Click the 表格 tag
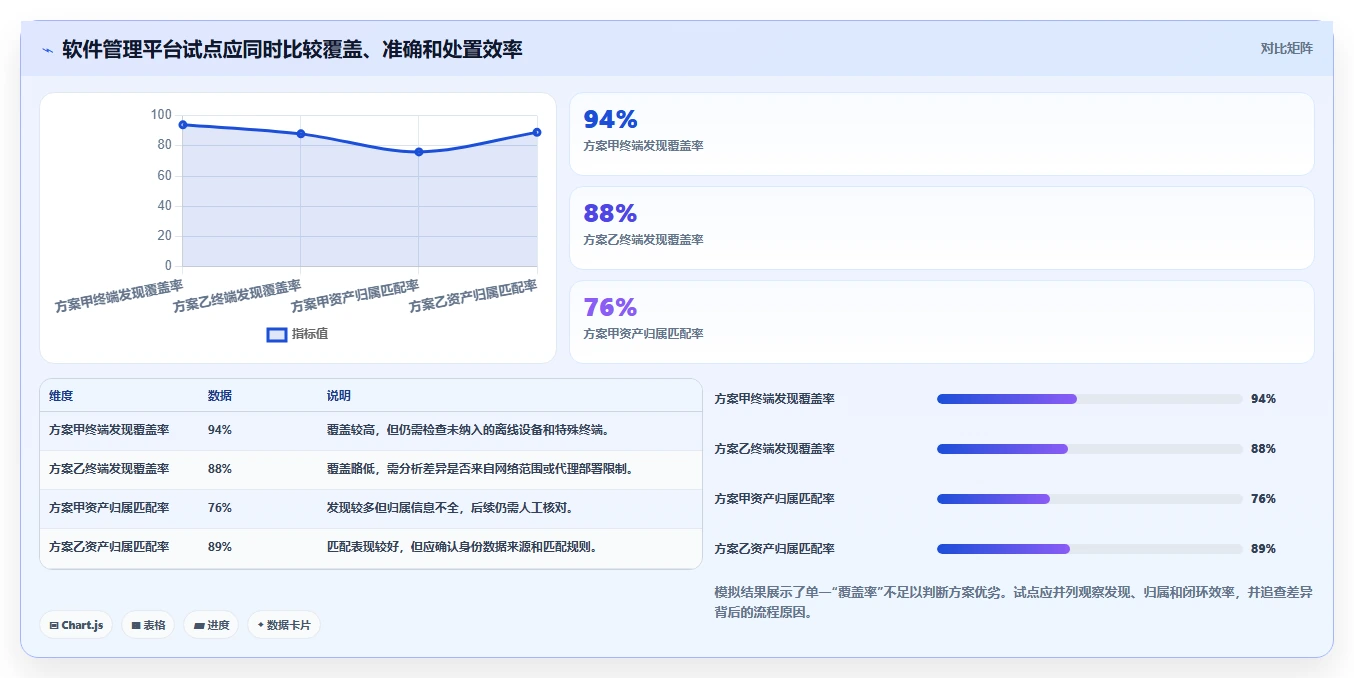 (148, 625)
